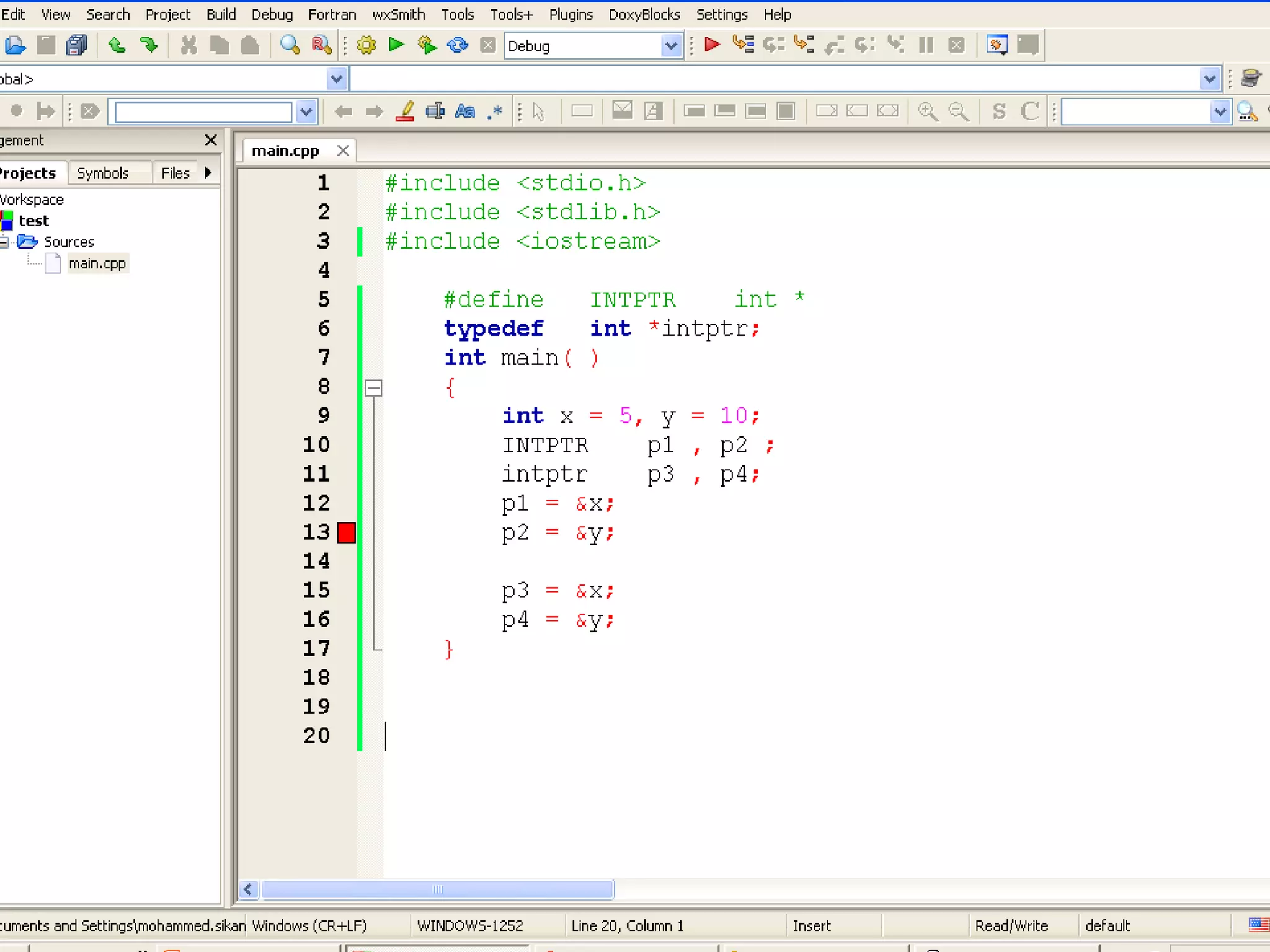Start debugging with red arrow icon
The width and height of the screenshot is (1270, 952).
(x=712, y=45)
